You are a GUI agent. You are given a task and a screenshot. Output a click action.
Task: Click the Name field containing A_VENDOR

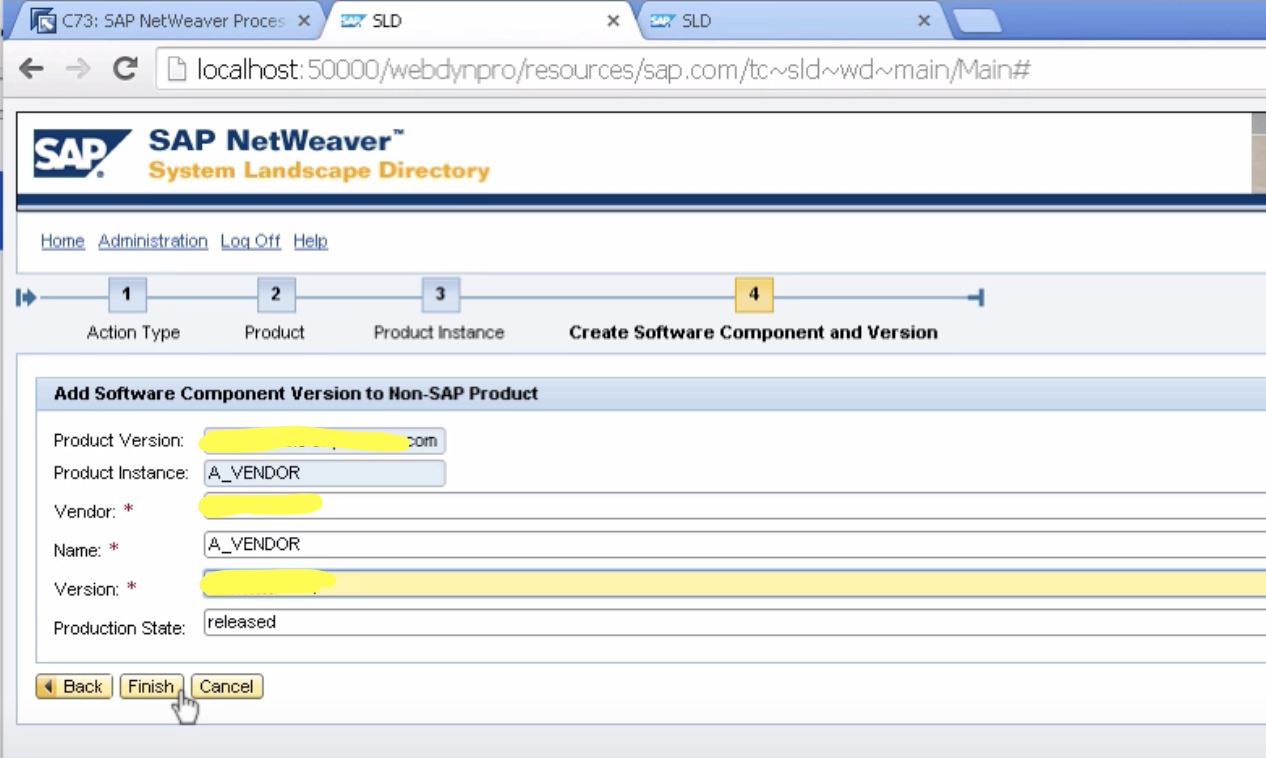[x=734, y=544]
